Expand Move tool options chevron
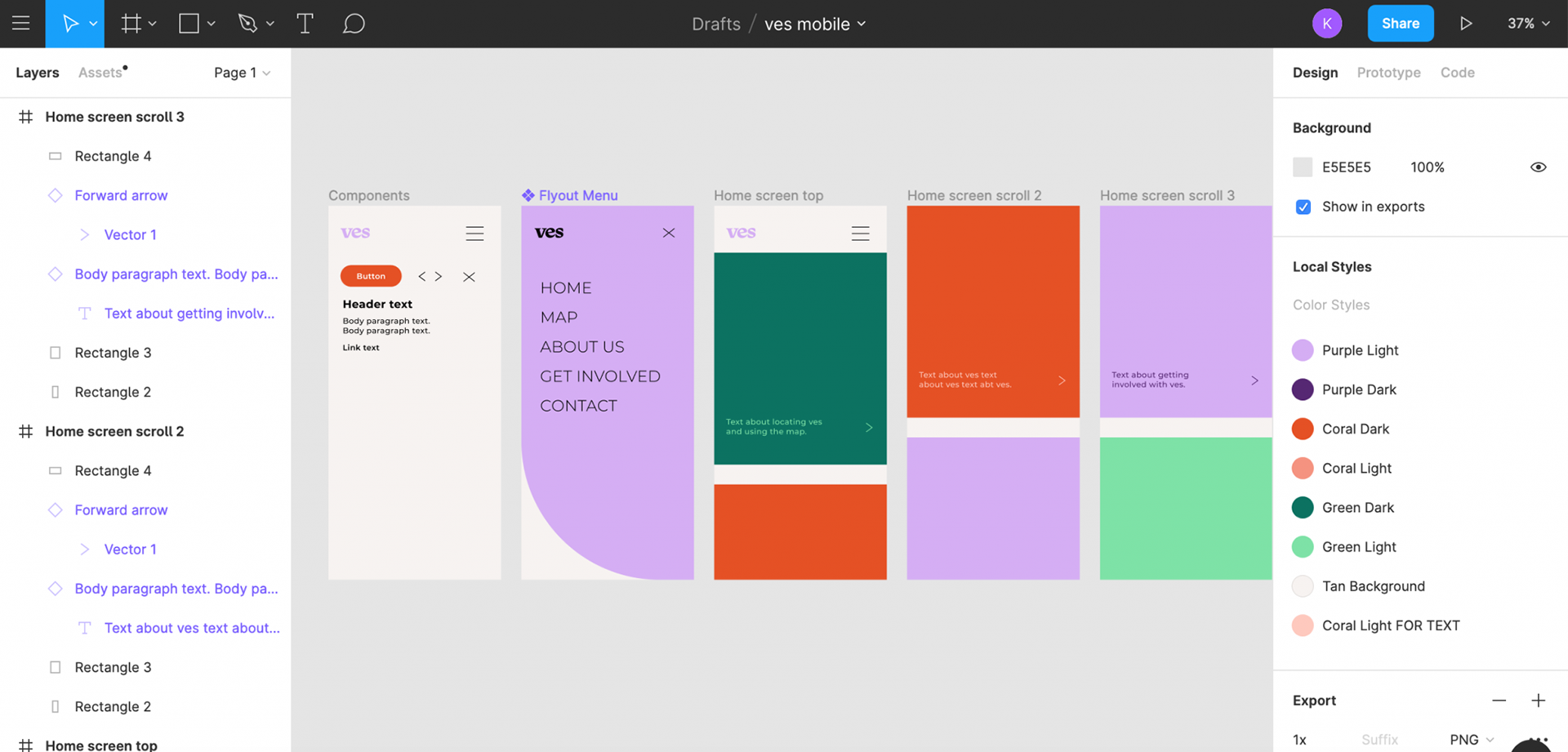Screen dimensions: 1568x752 [x=93, y=24]
